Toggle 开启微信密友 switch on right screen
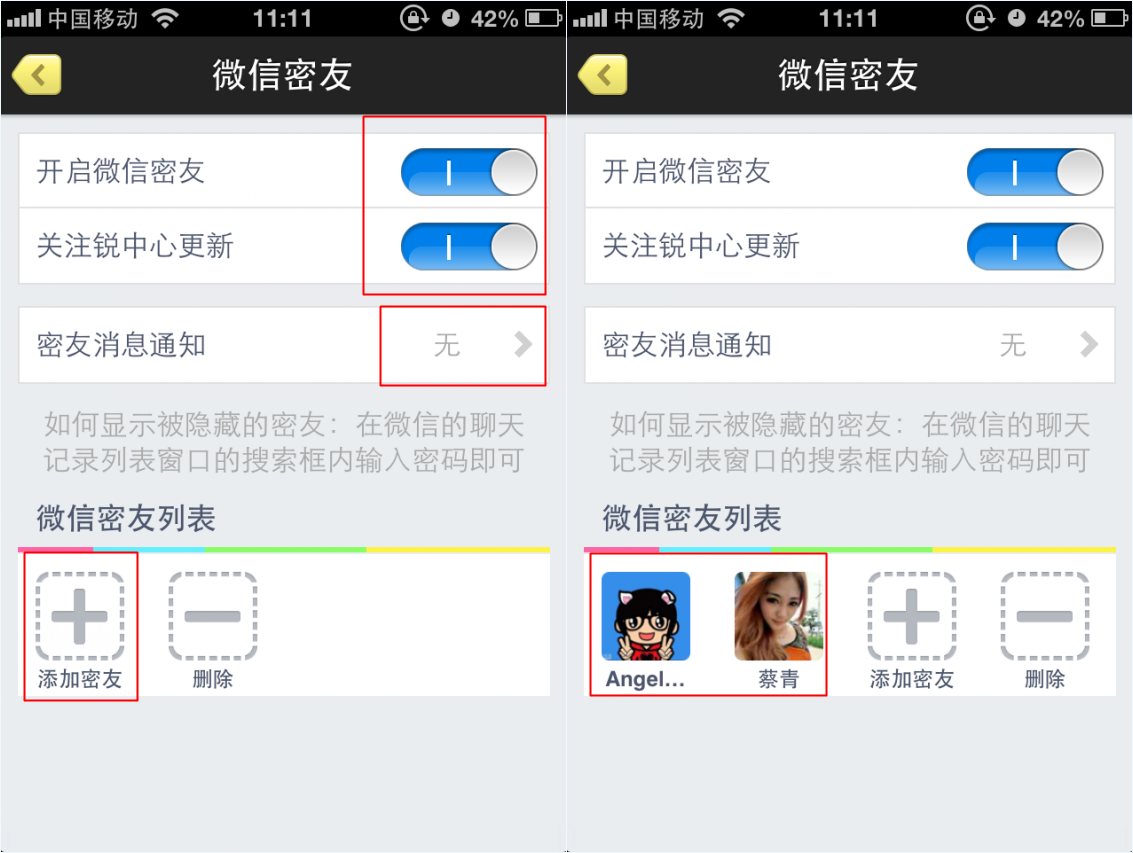 coord(1035,172)
